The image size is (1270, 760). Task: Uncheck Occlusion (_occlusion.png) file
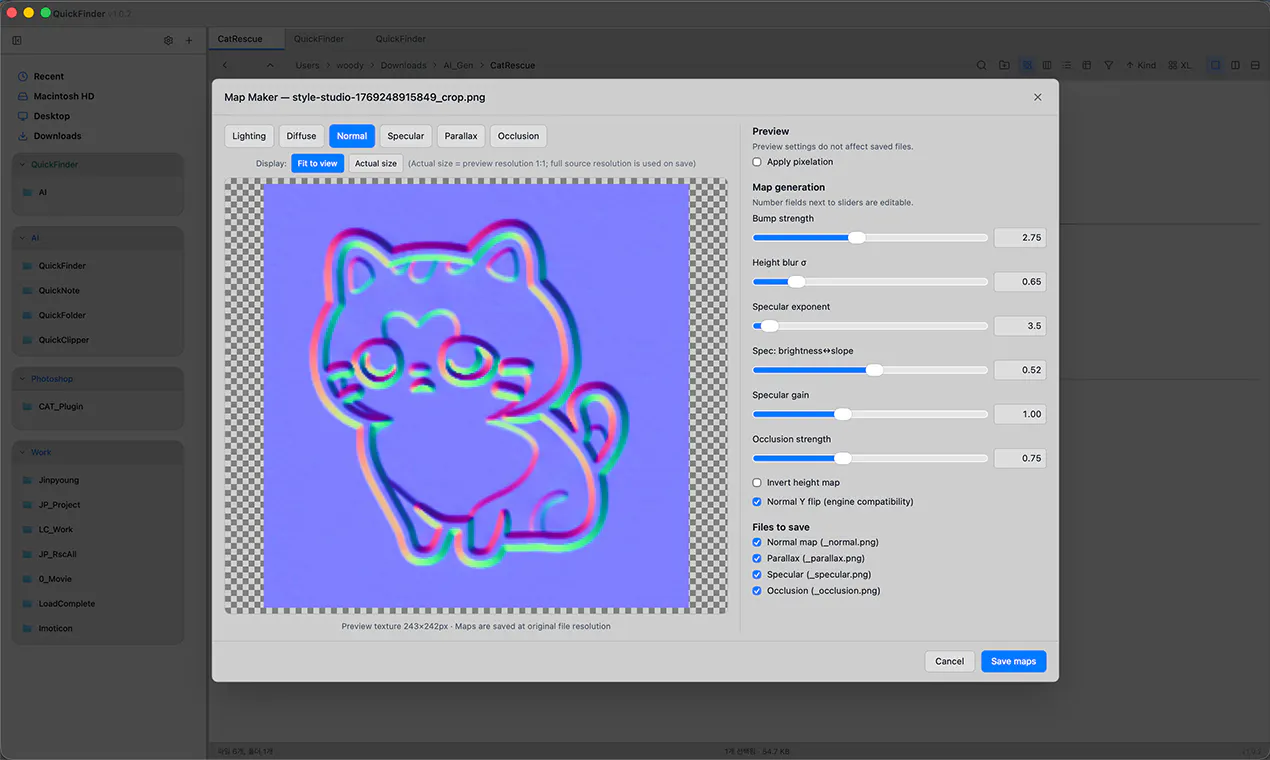coord(757,591)
